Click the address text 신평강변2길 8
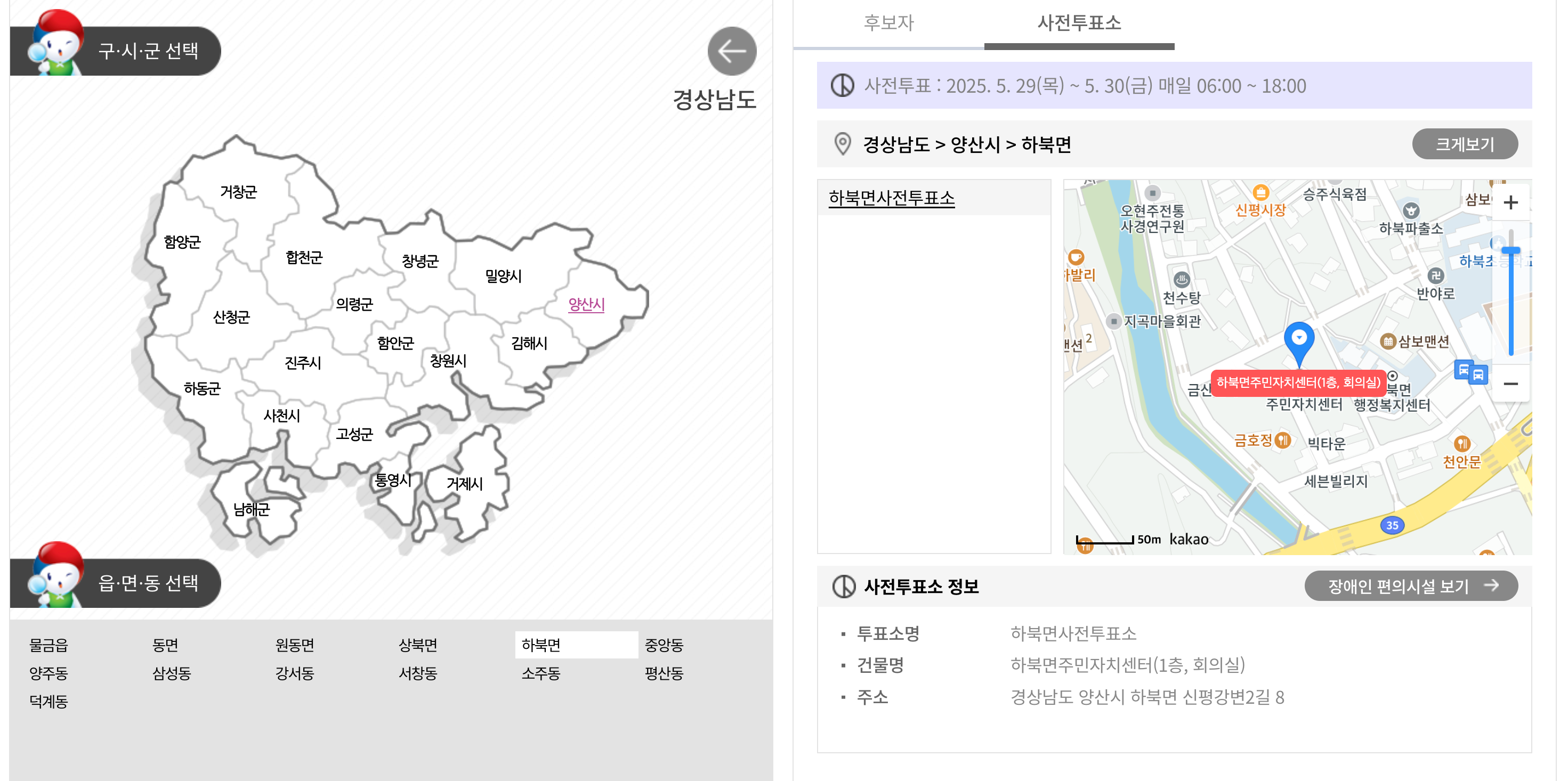 1233,697
